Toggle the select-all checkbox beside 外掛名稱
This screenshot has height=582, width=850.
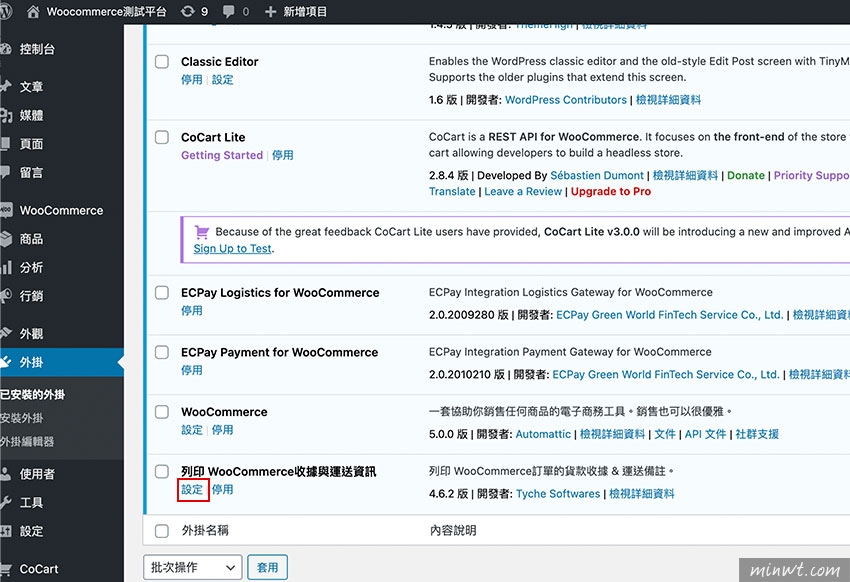click(x=162, y=531)
